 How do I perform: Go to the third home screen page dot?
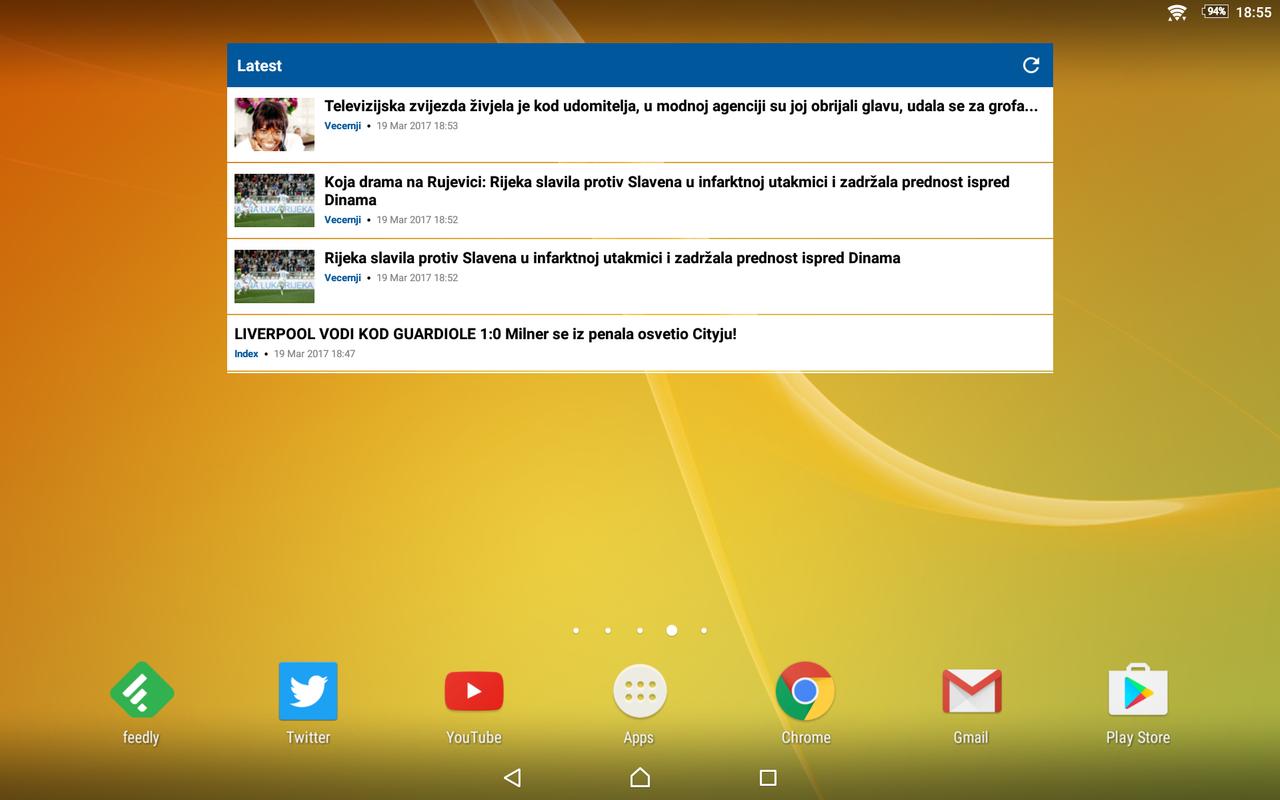[640, 630]
